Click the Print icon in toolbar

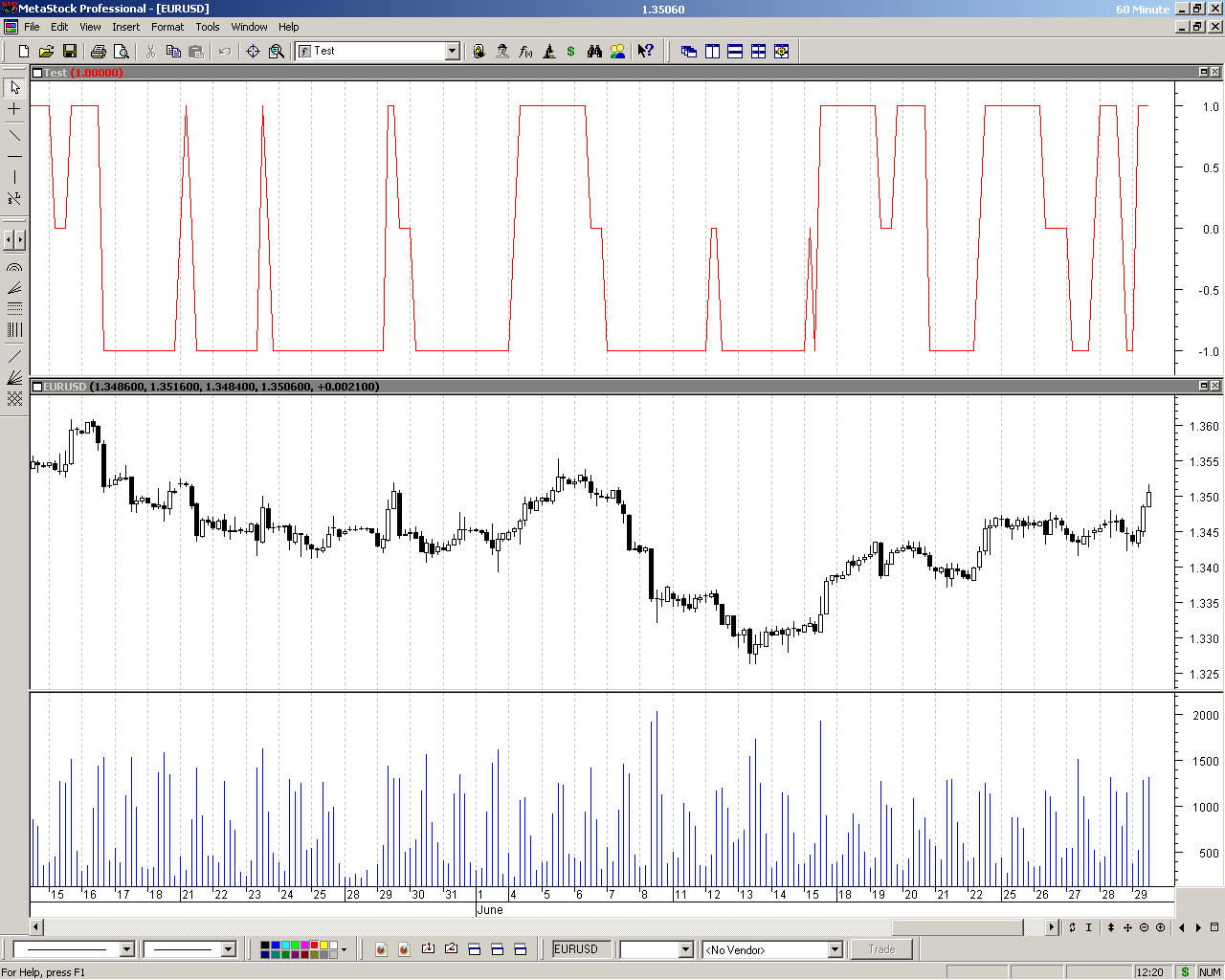(x=98, y=52)
